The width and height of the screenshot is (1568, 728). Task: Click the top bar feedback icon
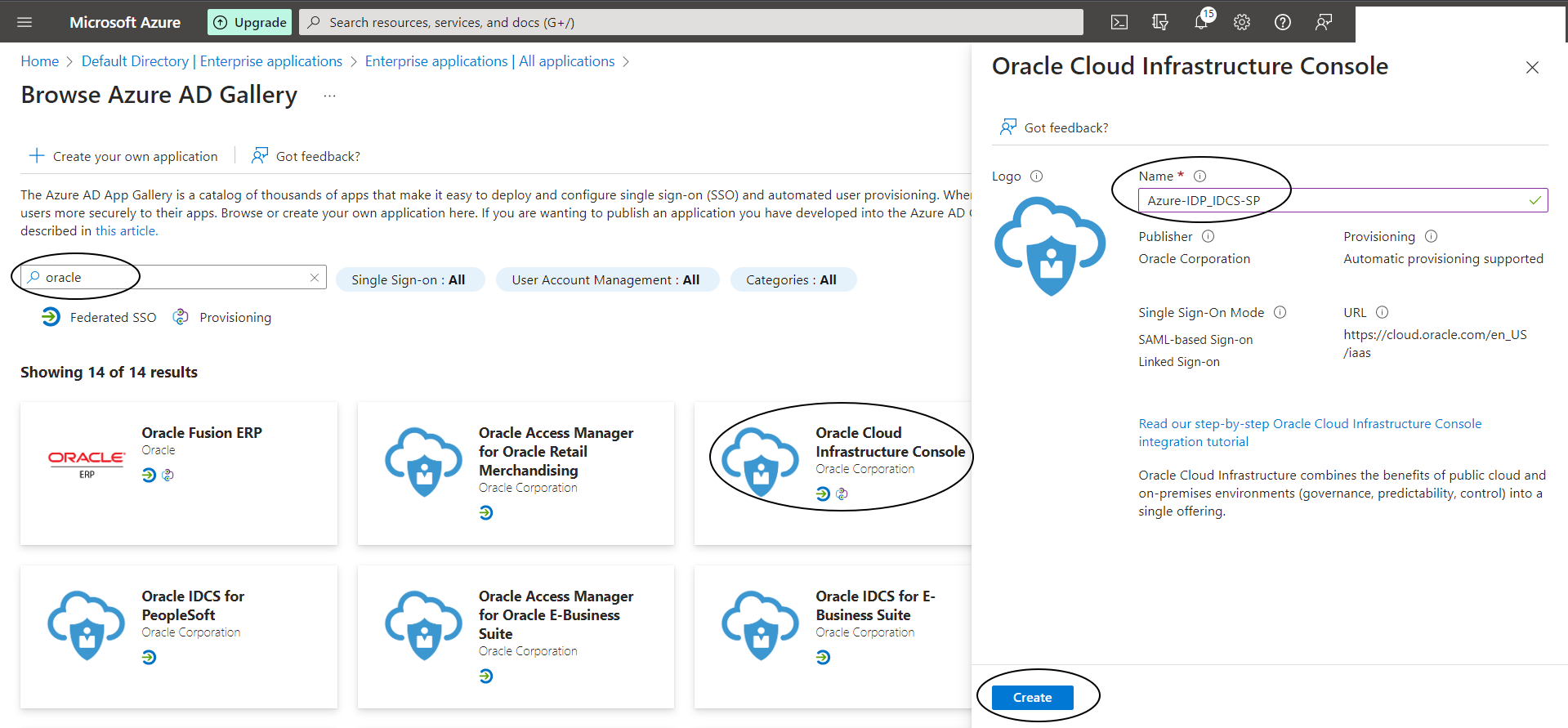(x=1324, y=22)
